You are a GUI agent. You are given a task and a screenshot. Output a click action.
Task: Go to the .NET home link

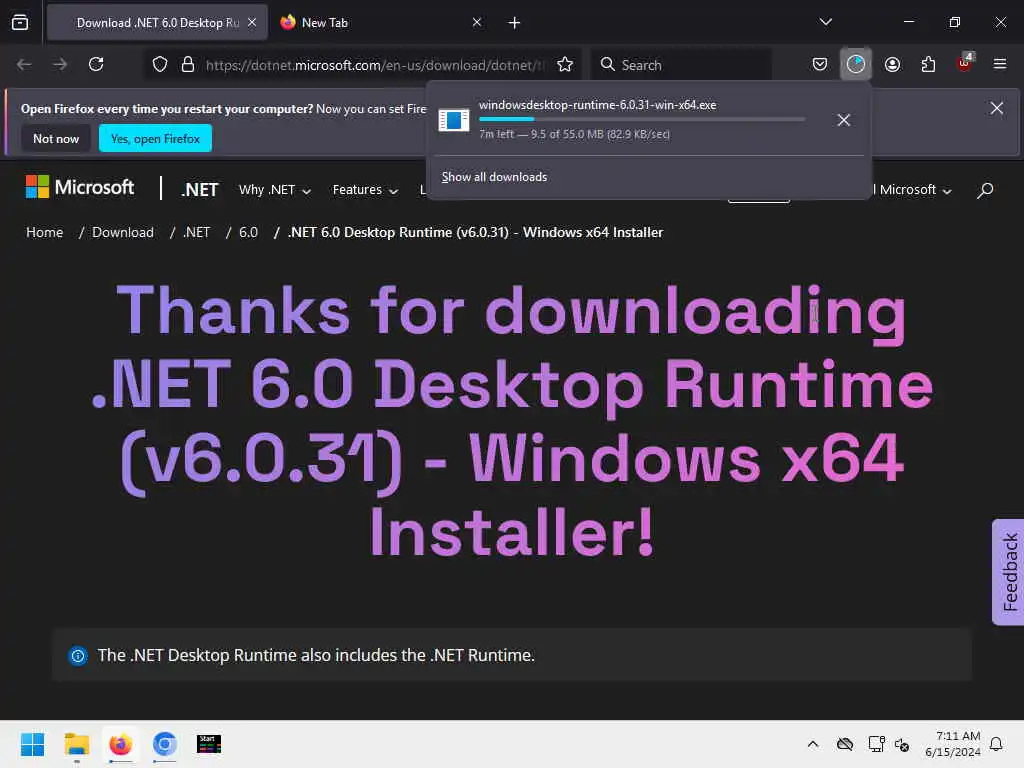(200, 190)
